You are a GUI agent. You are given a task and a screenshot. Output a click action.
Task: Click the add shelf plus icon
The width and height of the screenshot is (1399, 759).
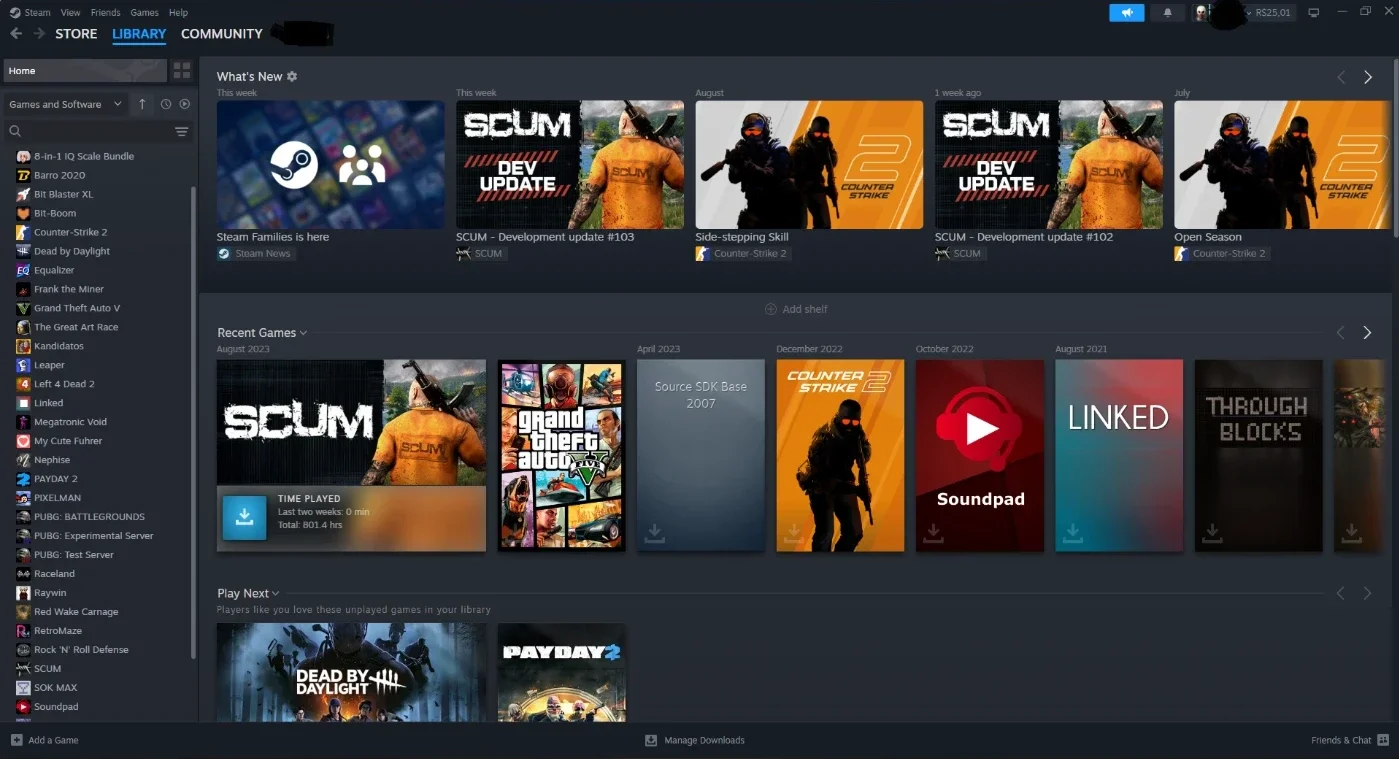771,309
